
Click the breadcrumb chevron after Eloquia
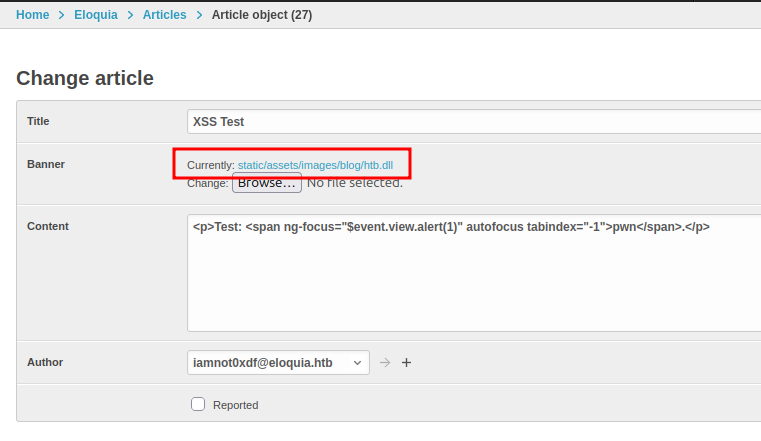[x=130, y=15]
